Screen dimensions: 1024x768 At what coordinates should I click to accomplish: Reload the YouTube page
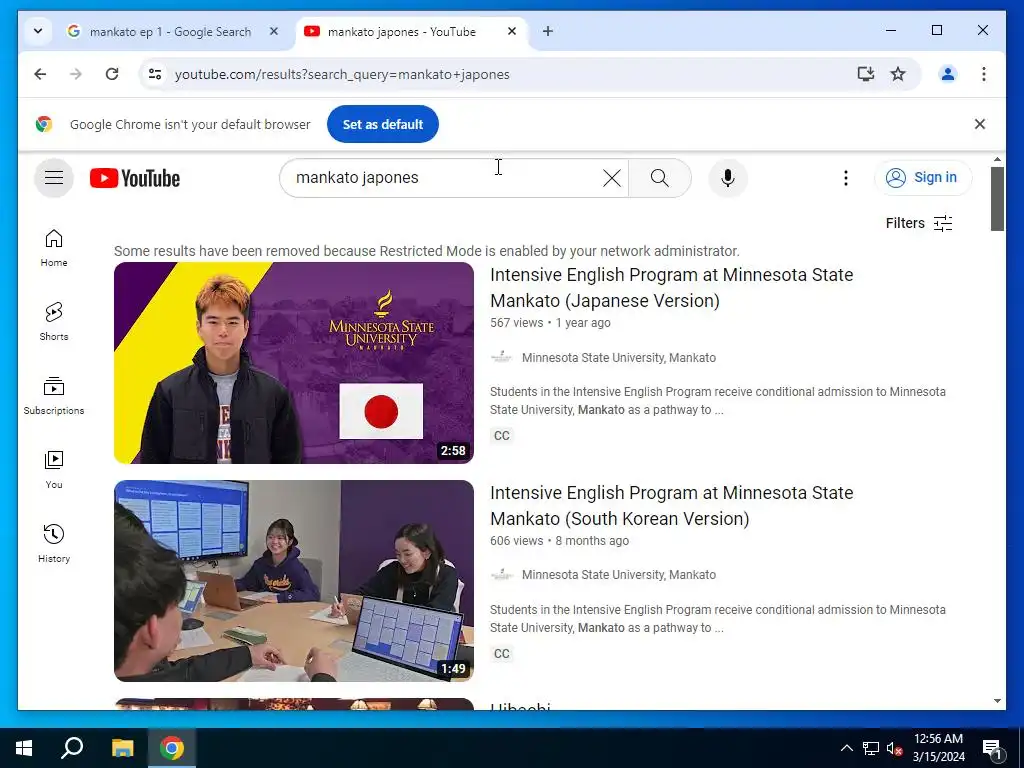click(112, 74)
